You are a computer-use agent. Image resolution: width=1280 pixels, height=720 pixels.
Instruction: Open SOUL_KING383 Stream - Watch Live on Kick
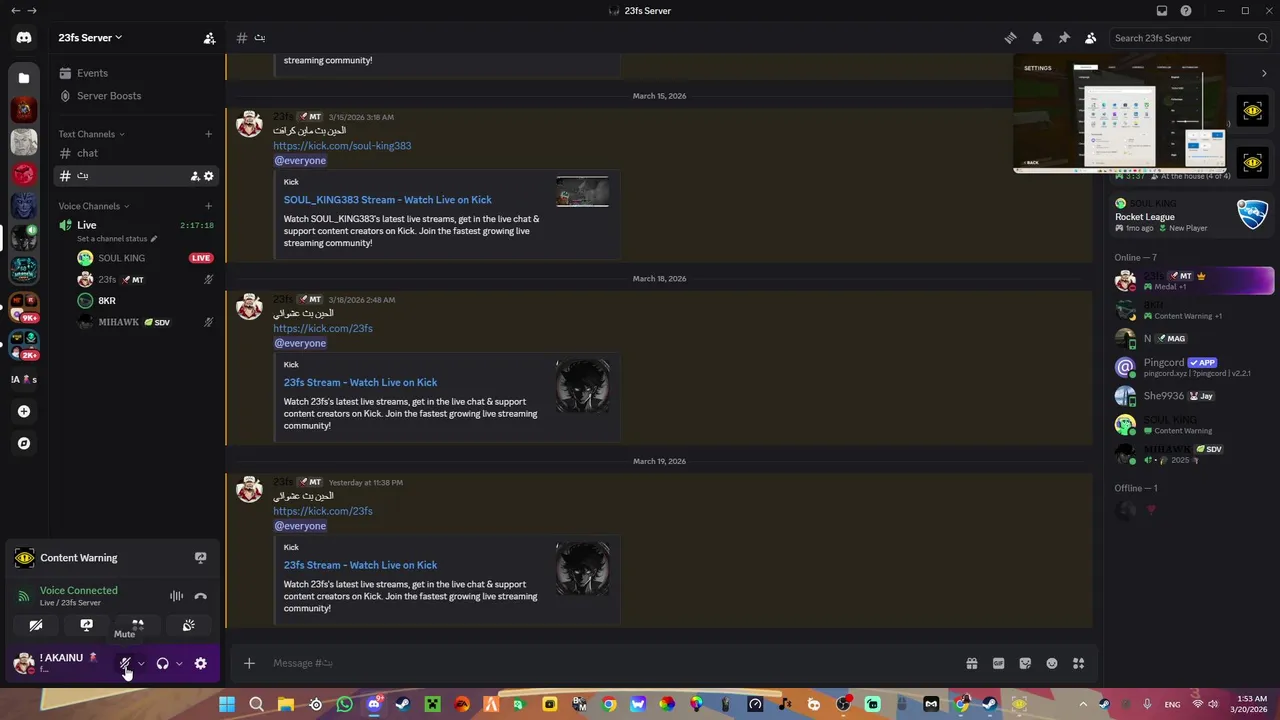coord(387,200)
